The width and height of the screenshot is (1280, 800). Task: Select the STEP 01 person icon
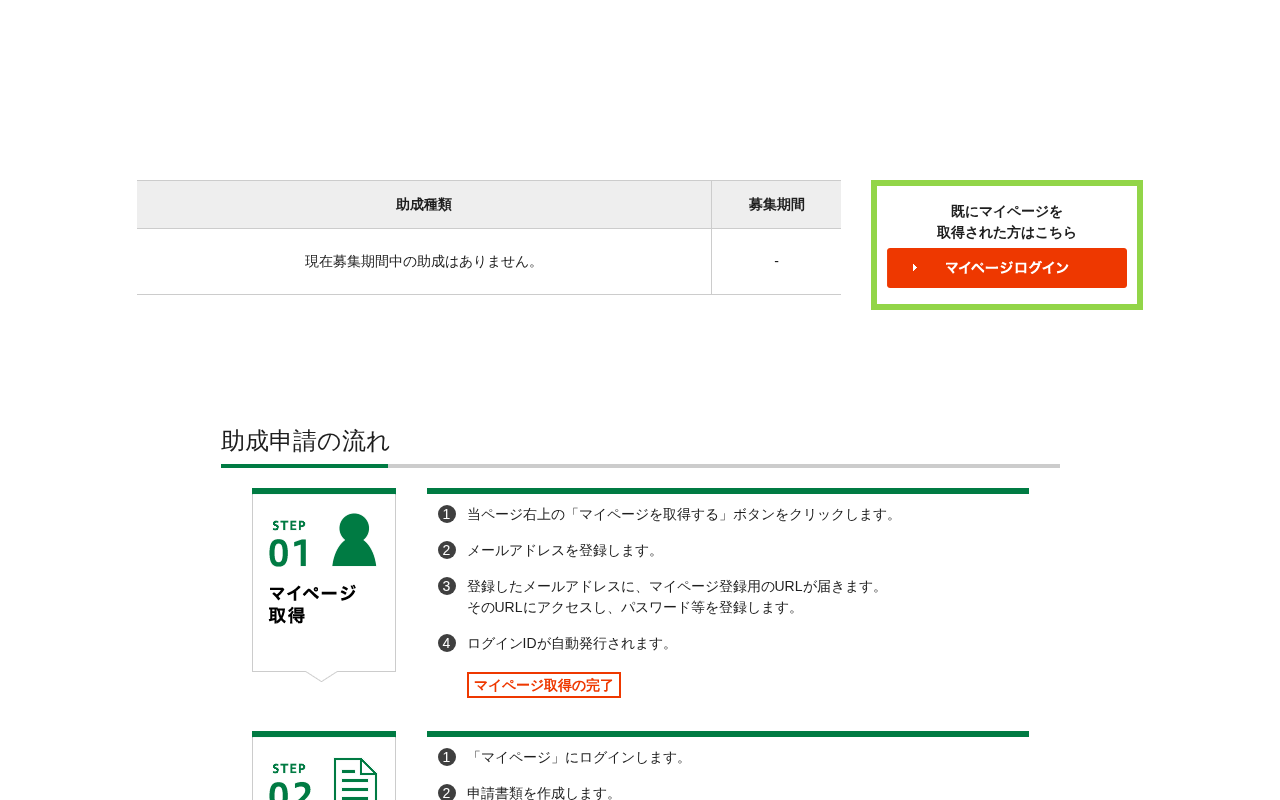[354, 540]
